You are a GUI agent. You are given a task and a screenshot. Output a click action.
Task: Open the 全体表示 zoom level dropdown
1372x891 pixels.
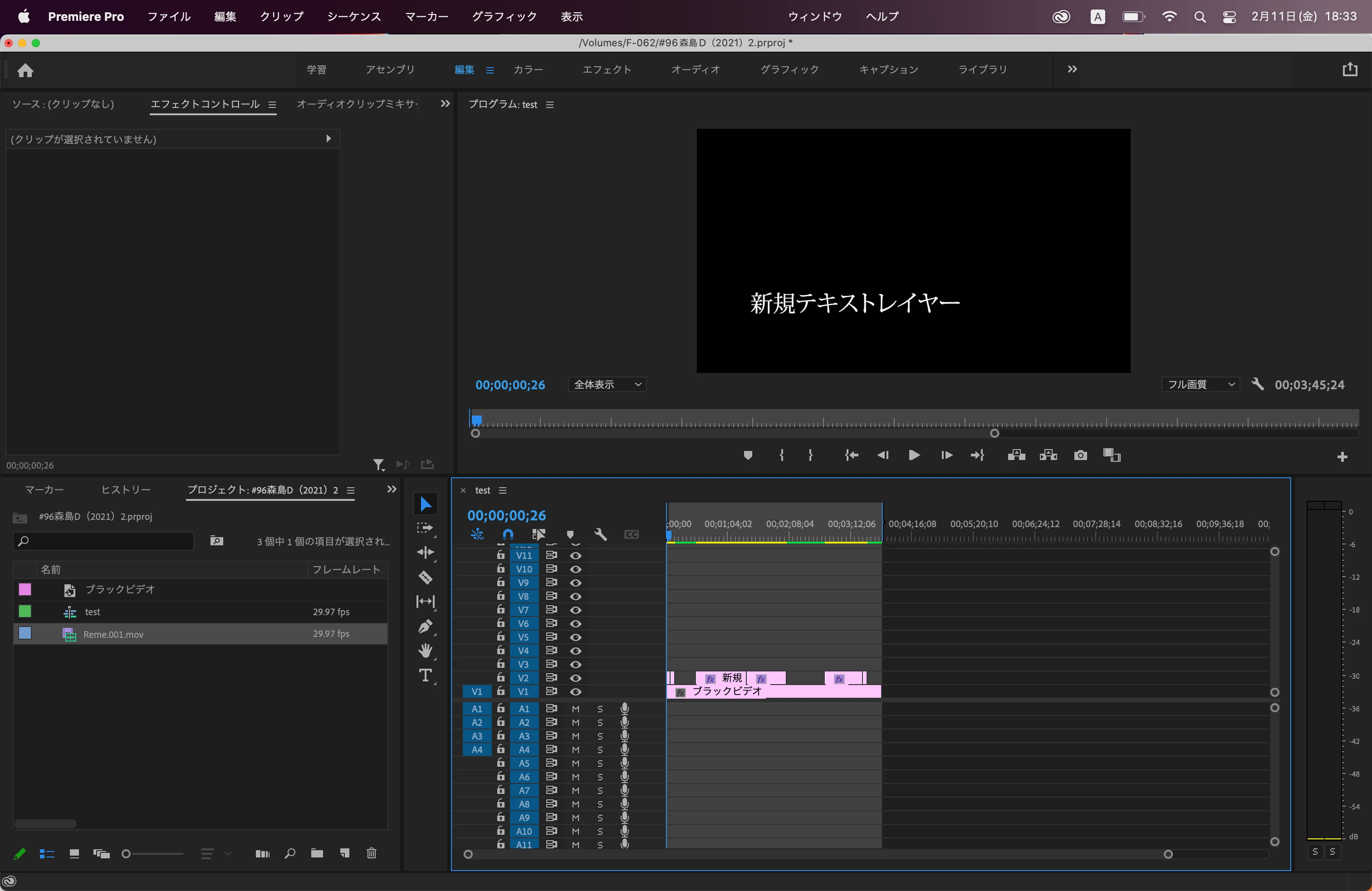point(607,384)
